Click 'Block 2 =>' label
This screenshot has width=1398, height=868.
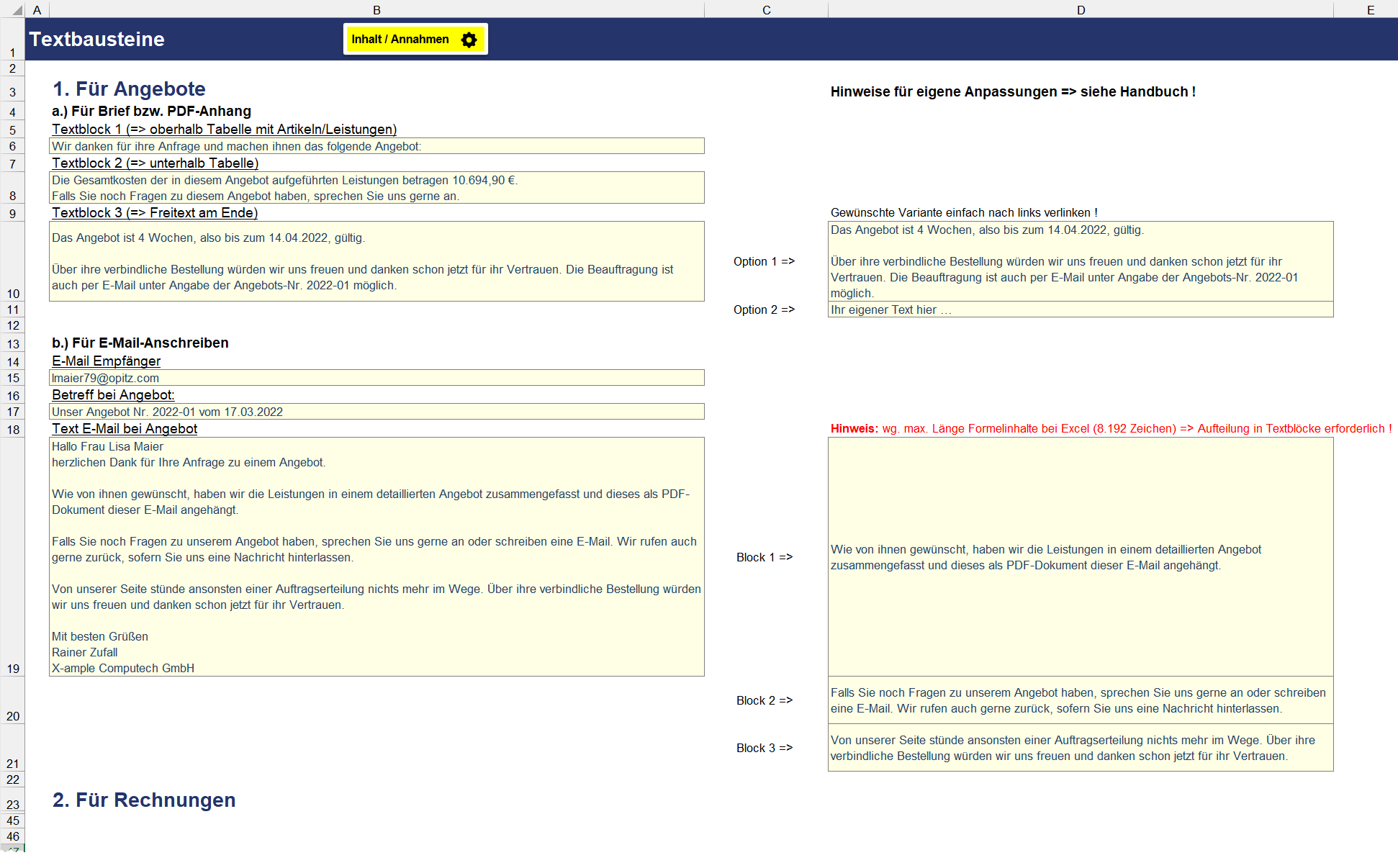tap(764, 700)
